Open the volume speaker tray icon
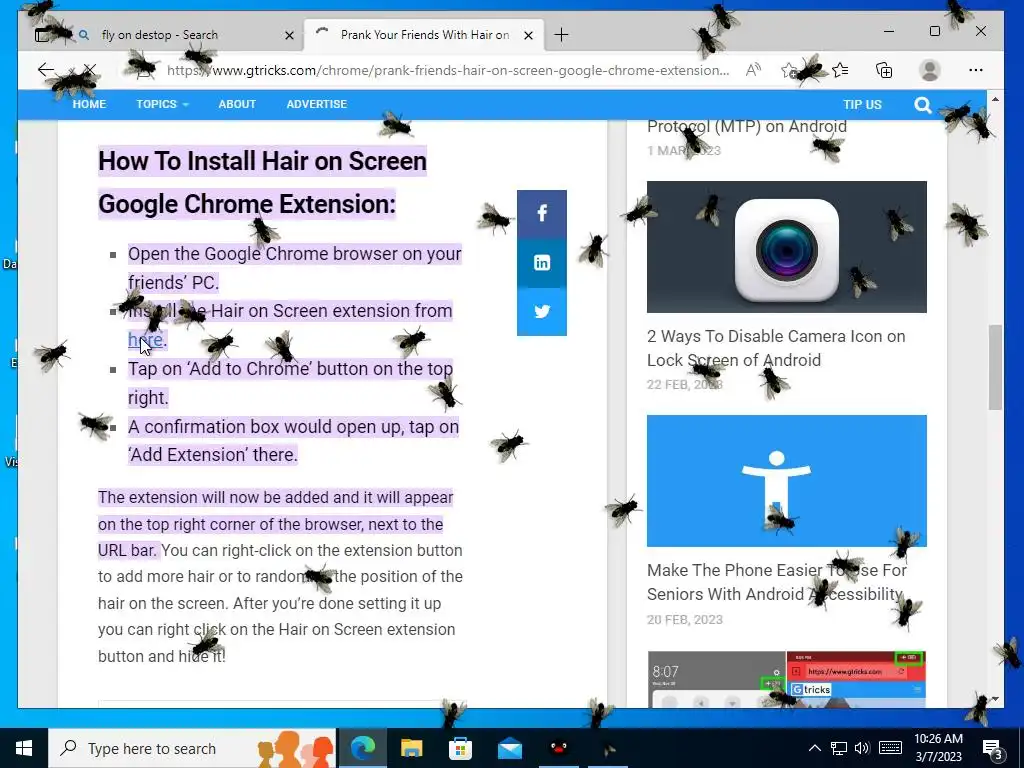Viewport: 1024px width, 768px height. [x=862, y=748]
